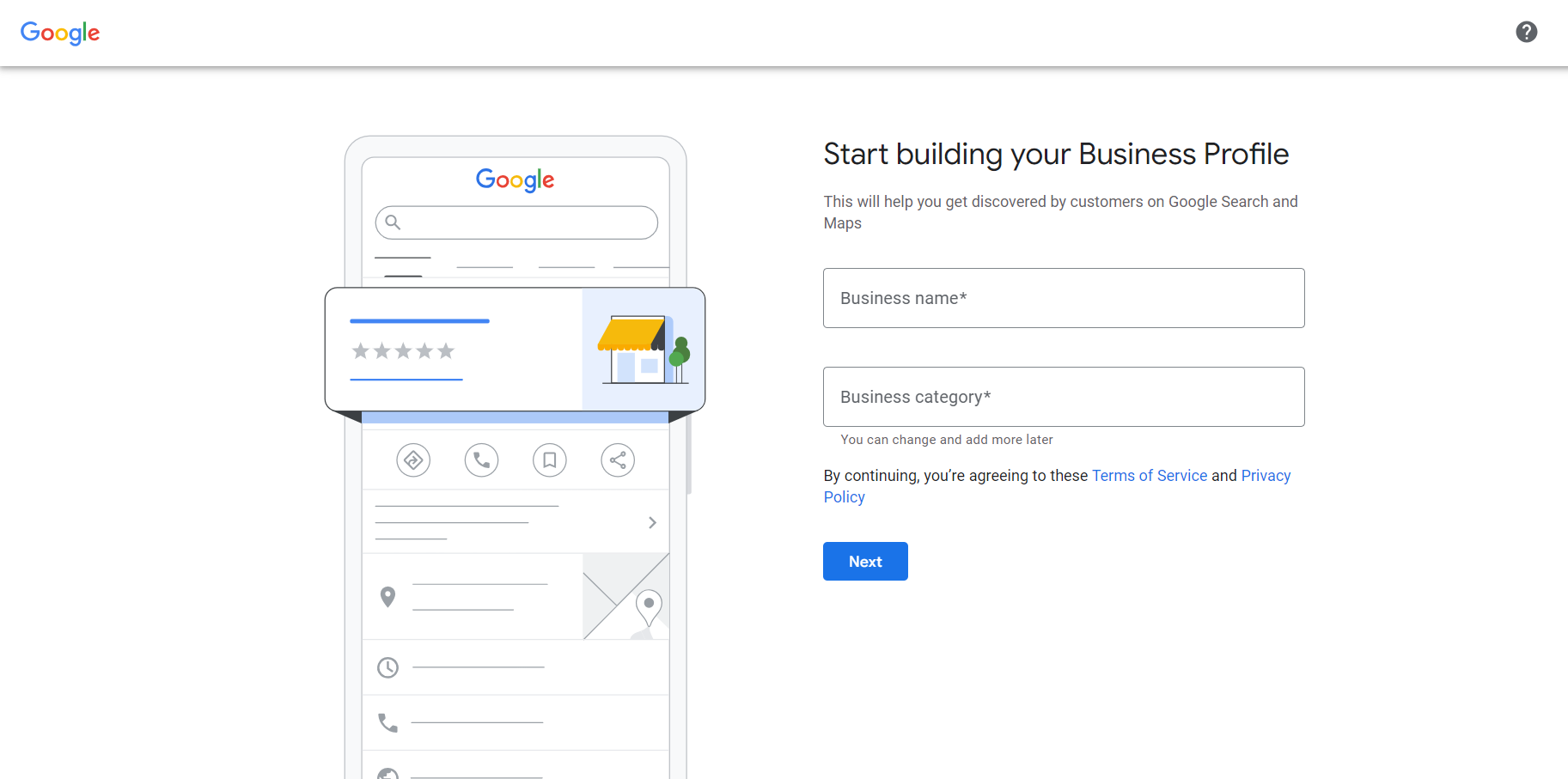1568x779 pixels.
Task: Click the handset phone icon in the phone number row
Action: coord(388,722)
